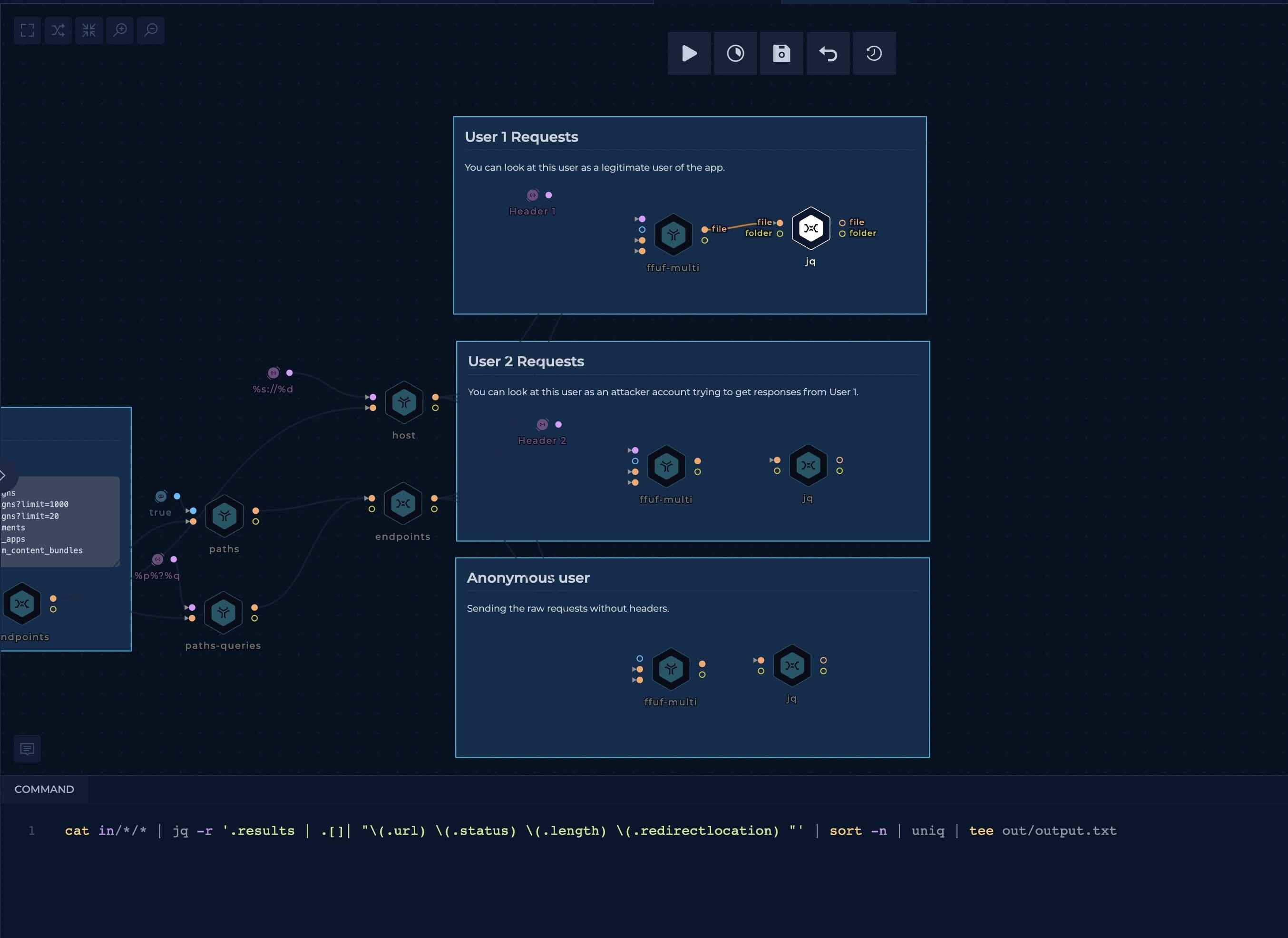
Task: Click the collapse arrows icon
Action: pos(89,30)
